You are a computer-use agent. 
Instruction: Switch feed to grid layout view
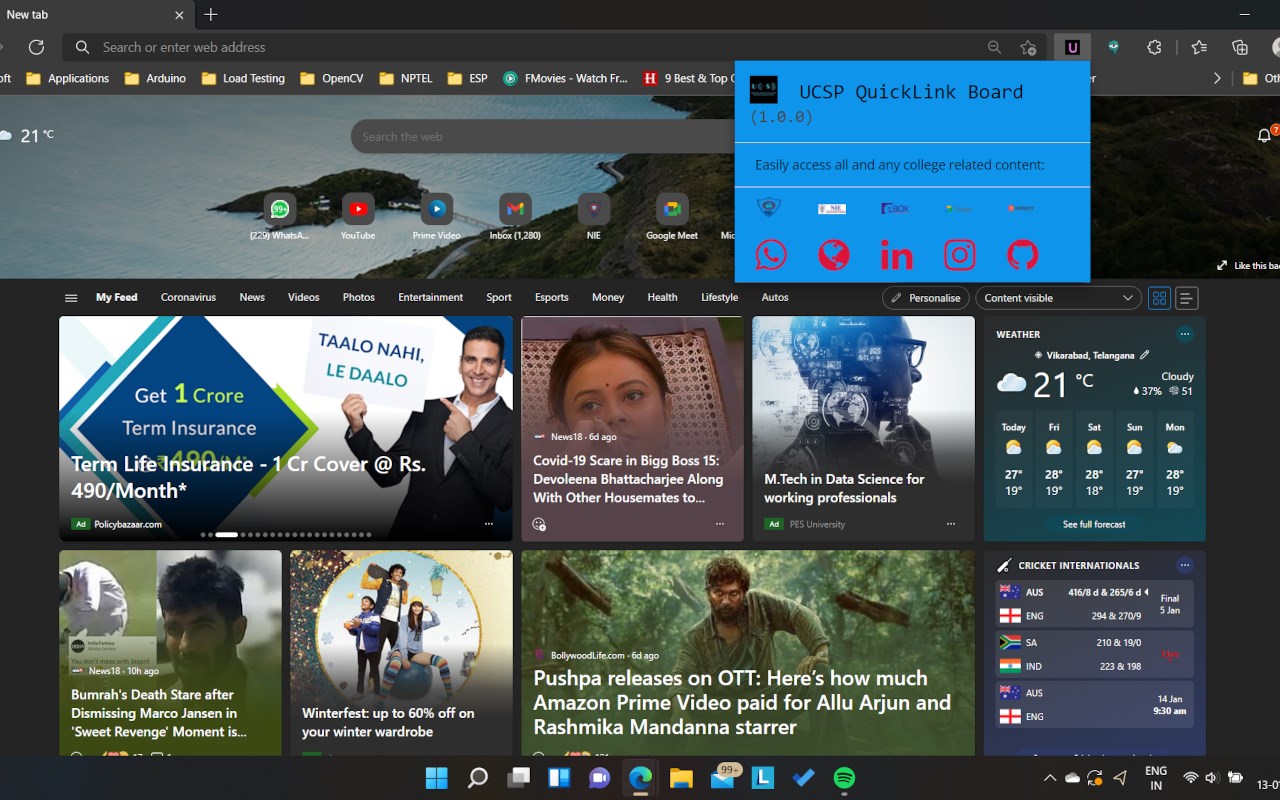click(x=1159, y=298)
